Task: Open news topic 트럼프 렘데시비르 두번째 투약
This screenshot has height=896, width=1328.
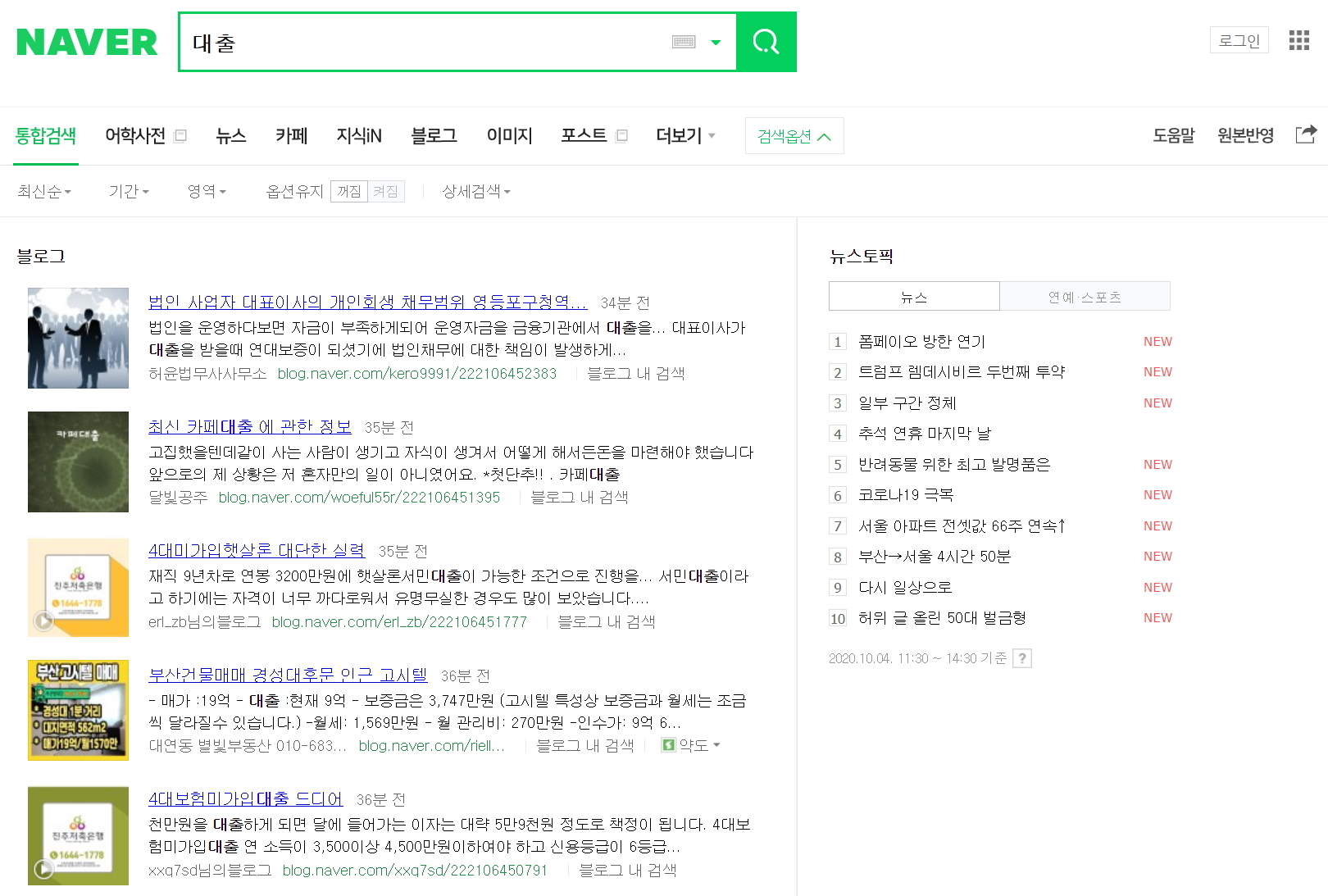Action: click(x=962, y=372)
